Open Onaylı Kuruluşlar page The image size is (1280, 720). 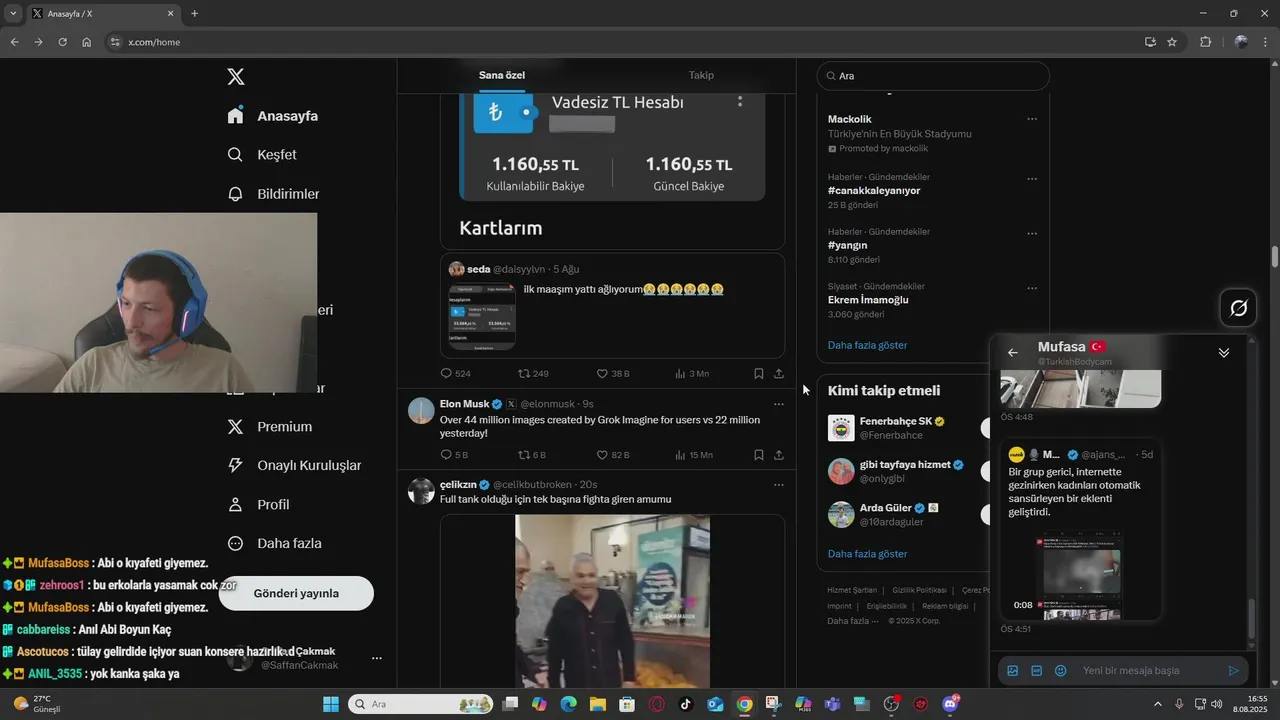tap(294, 466)
